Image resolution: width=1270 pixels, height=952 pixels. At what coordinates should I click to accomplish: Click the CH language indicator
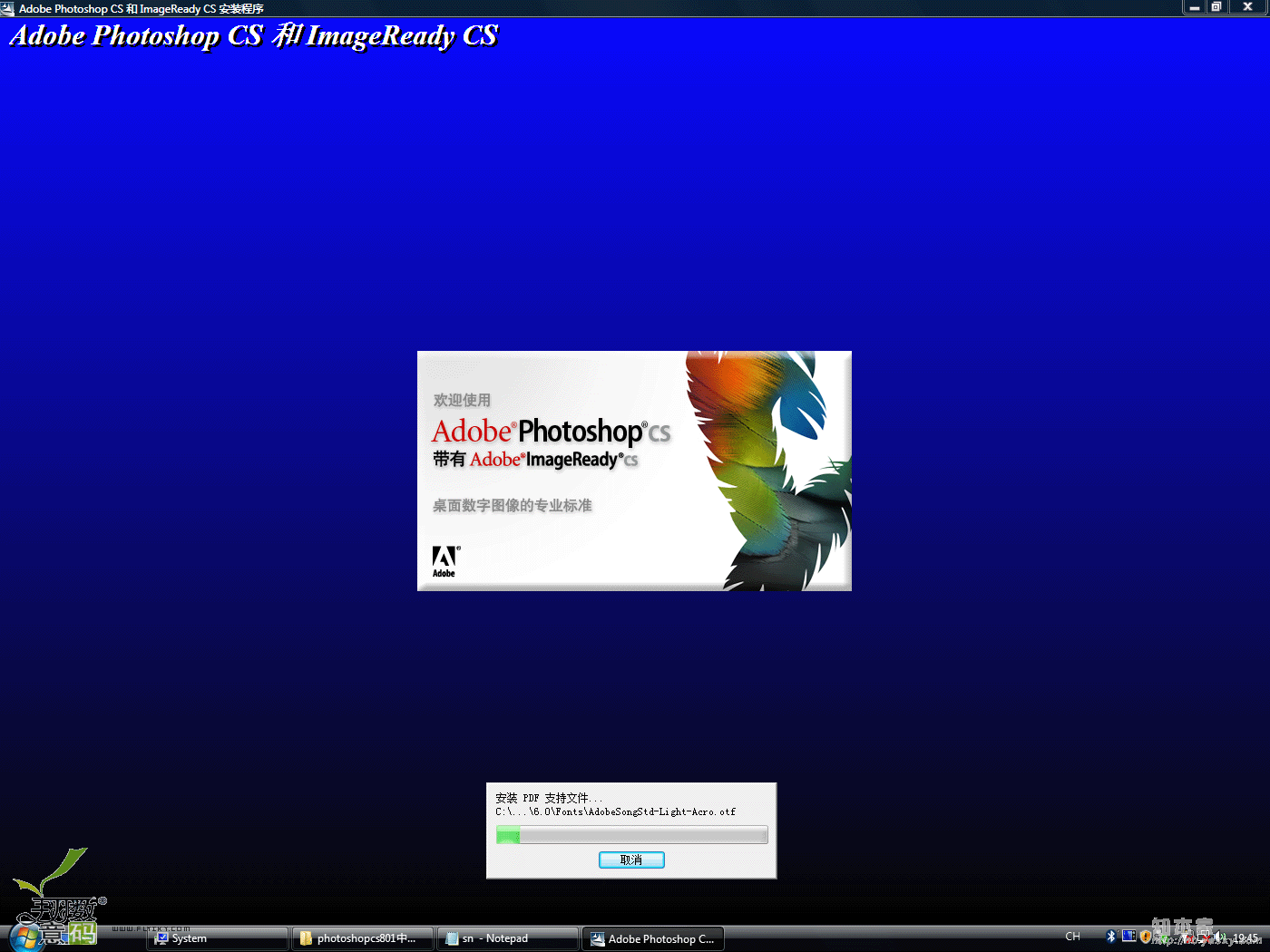(x=1073, y=937)
